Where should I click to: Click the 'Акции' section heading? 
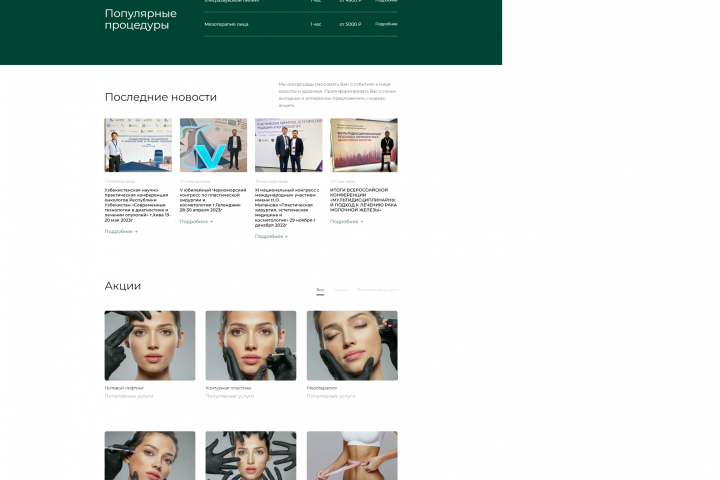pyautogui.click(x=123, y=286)
